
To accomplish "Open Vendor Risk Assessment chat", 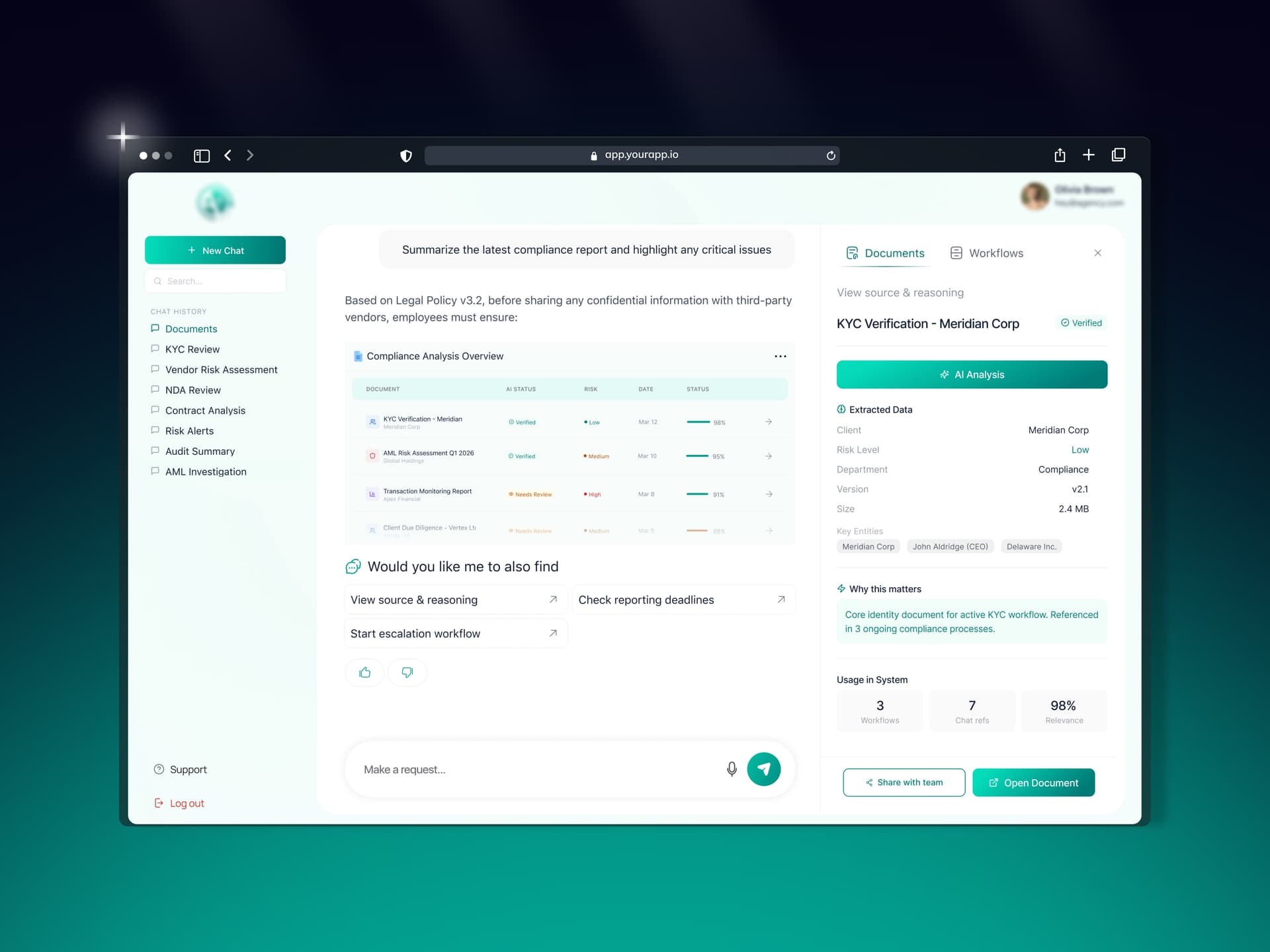I will click(214, 370).
